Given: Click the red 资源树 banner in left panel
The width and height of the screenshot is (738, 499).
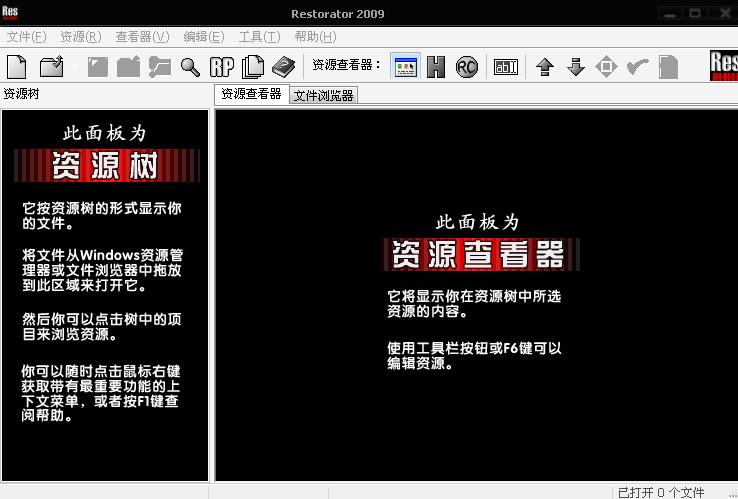Looking at the screenshot, I should coord(106,165).
